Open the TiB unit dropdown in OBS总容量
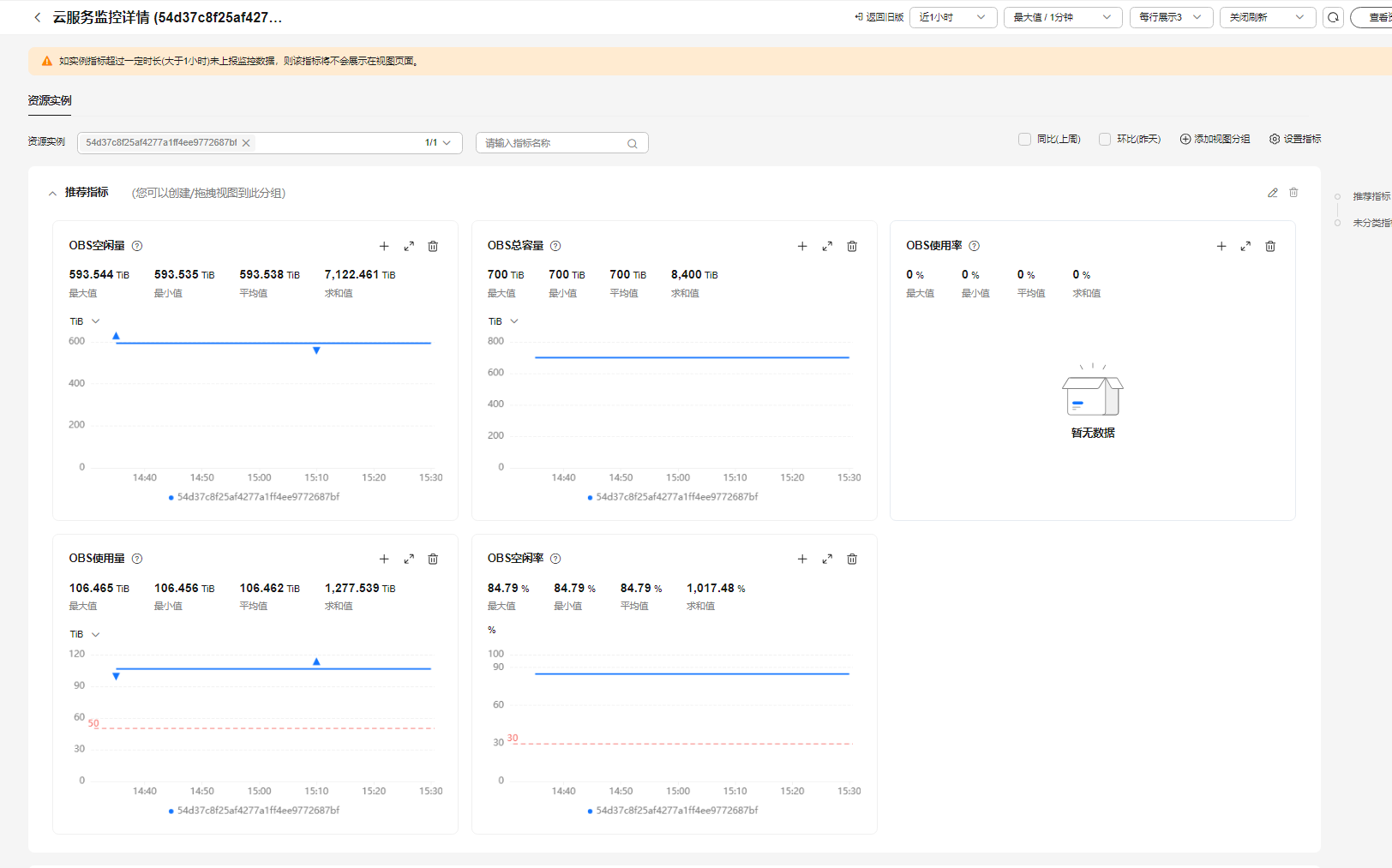 point(504,321)
